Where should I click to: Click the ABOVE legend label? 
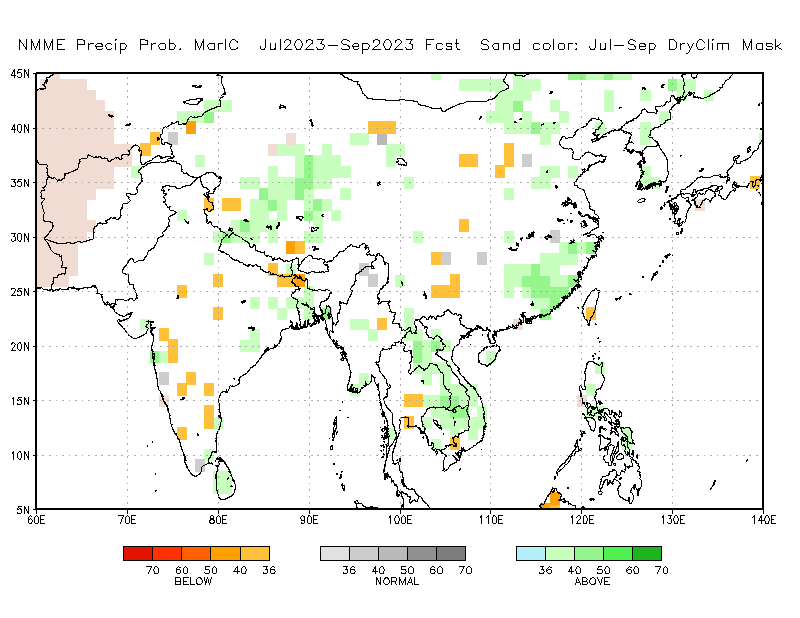click(x=592, y=581)
